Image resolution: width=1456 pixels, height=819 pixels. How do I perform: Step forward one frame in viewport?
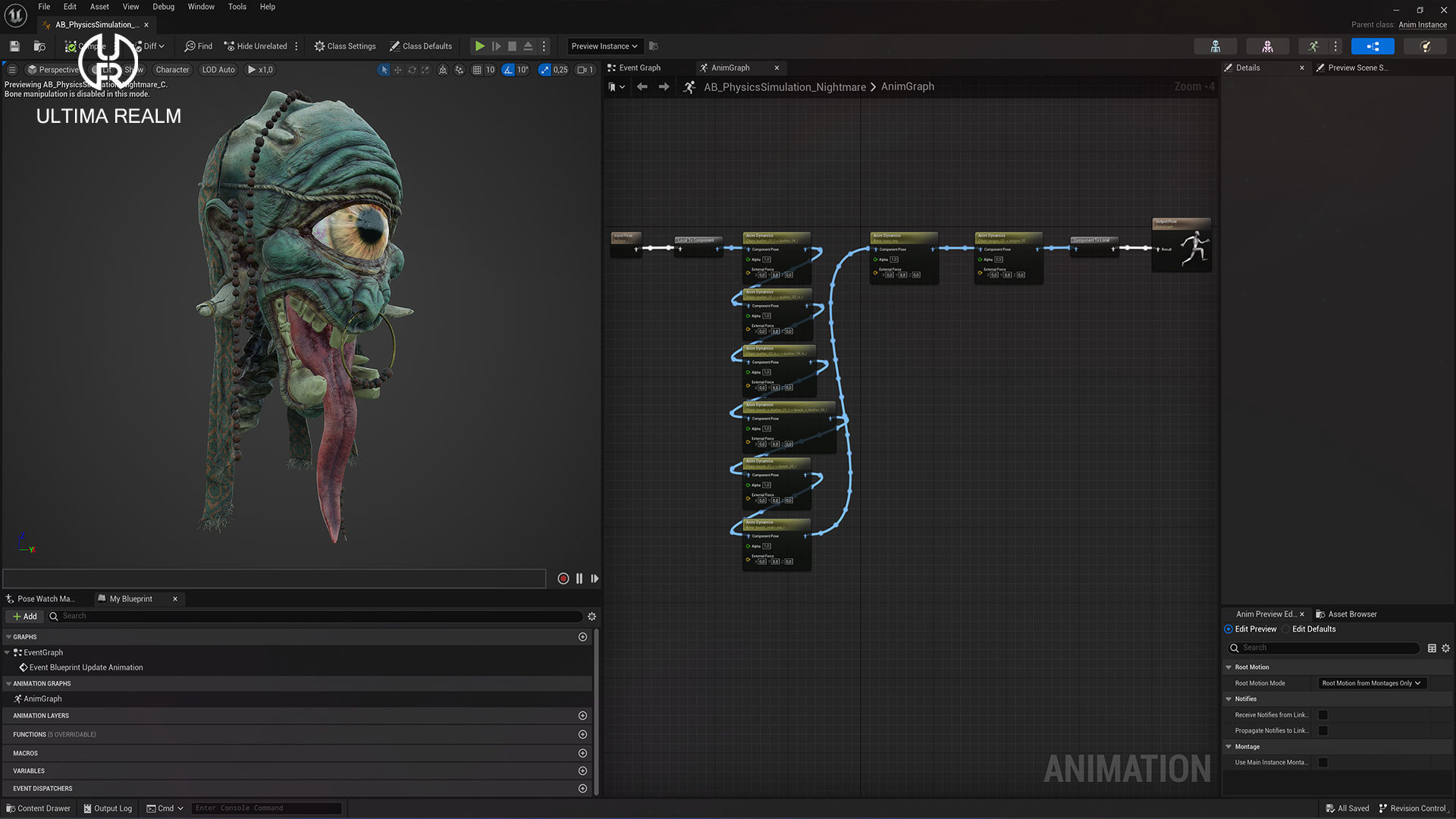[x=595, y=579]
